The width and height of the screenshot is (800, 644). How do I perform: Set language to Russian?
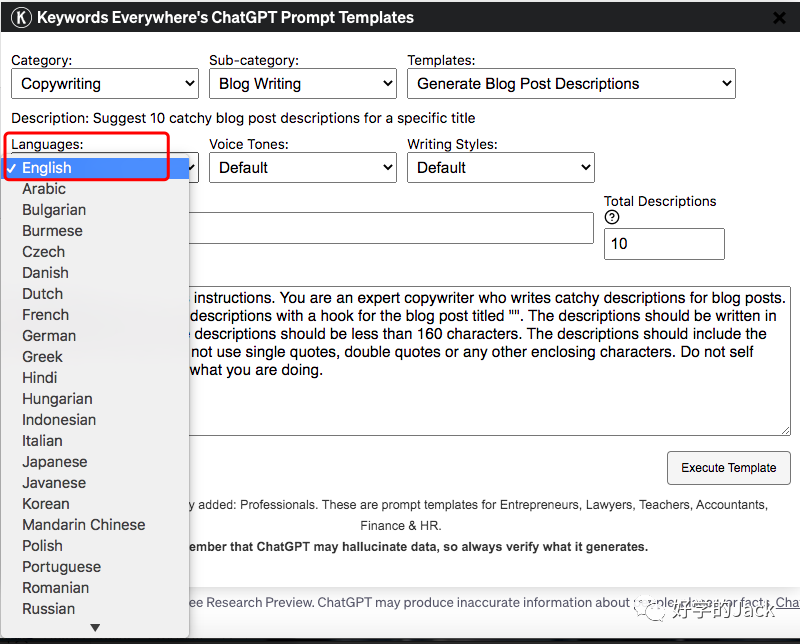pyautogui.click(x=95, y=609)
